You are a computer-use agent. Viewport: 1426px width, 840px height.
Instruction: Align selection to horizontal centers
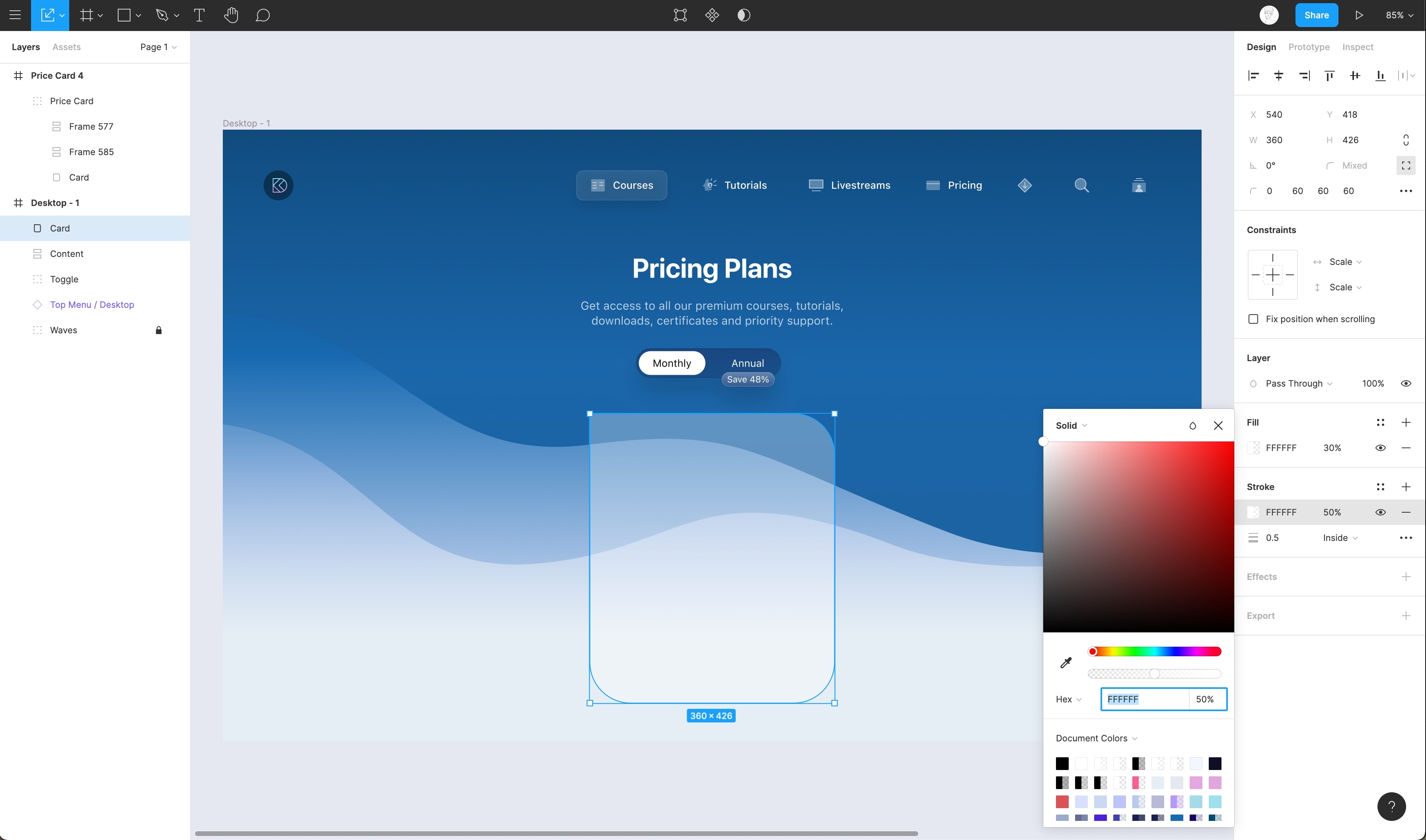(x=1279, y=75)
